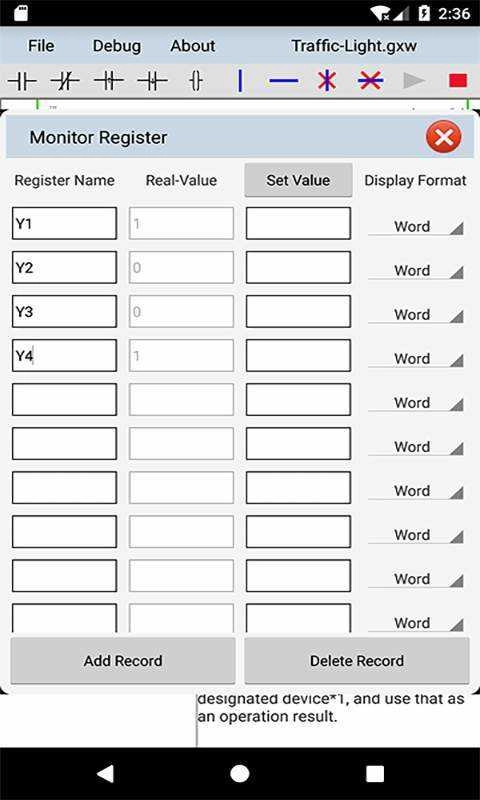This screenshot has height=800, width=480.
Task: Stop simulation with the red square
Action: [458, 81]
